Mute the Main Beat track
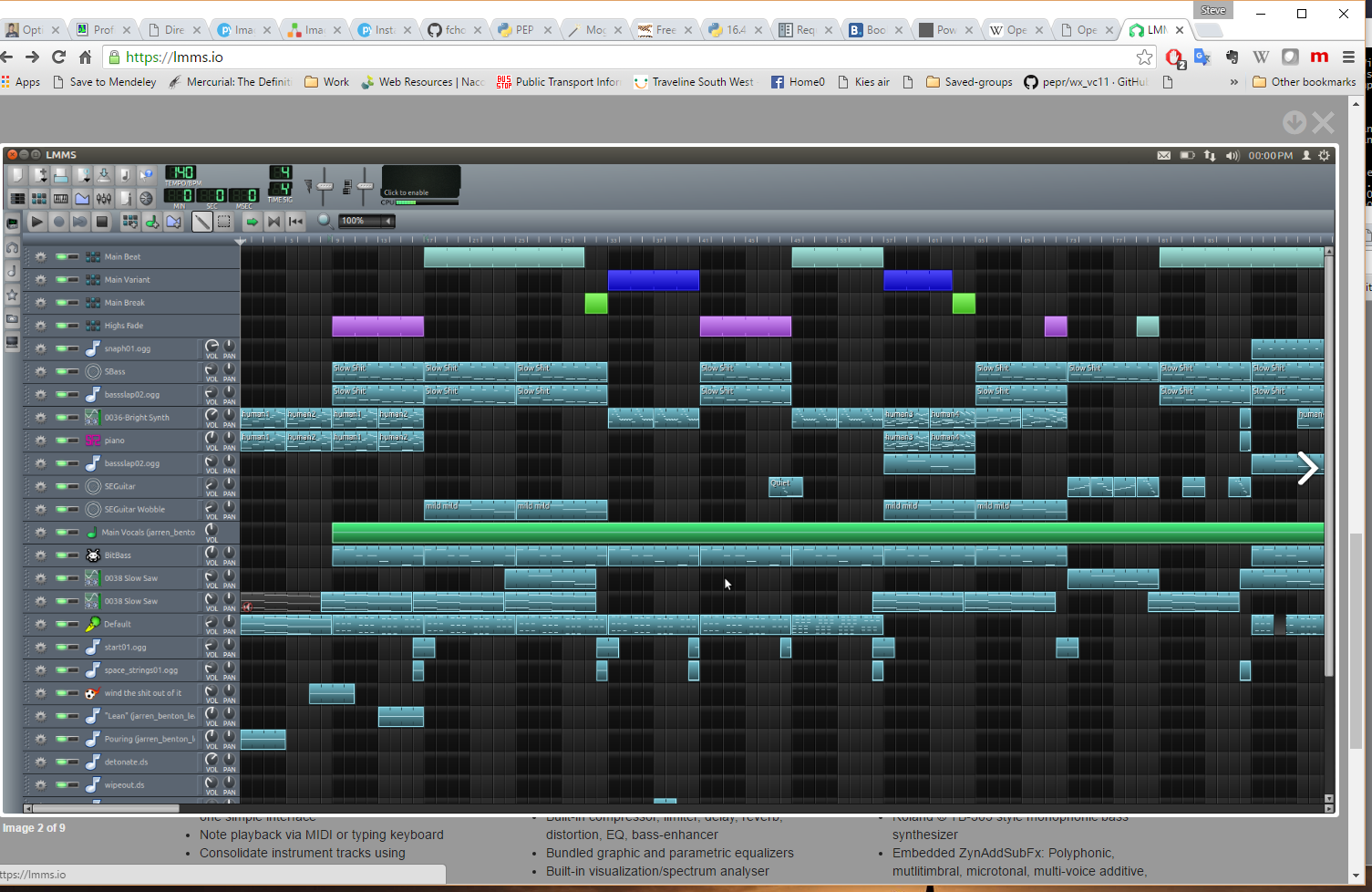Image resolution: width=1372 pixels, height=892 pixels. click(60, 257)
